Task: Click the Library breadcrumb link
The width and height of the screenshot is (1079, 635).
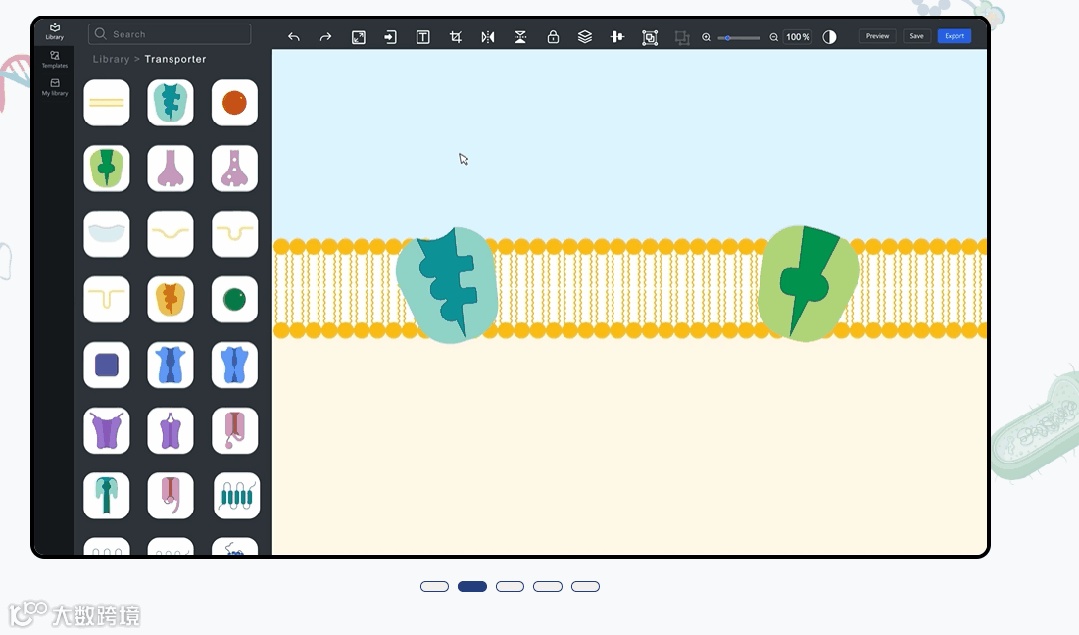Action: pyautogui.click(x=111, y=59)
